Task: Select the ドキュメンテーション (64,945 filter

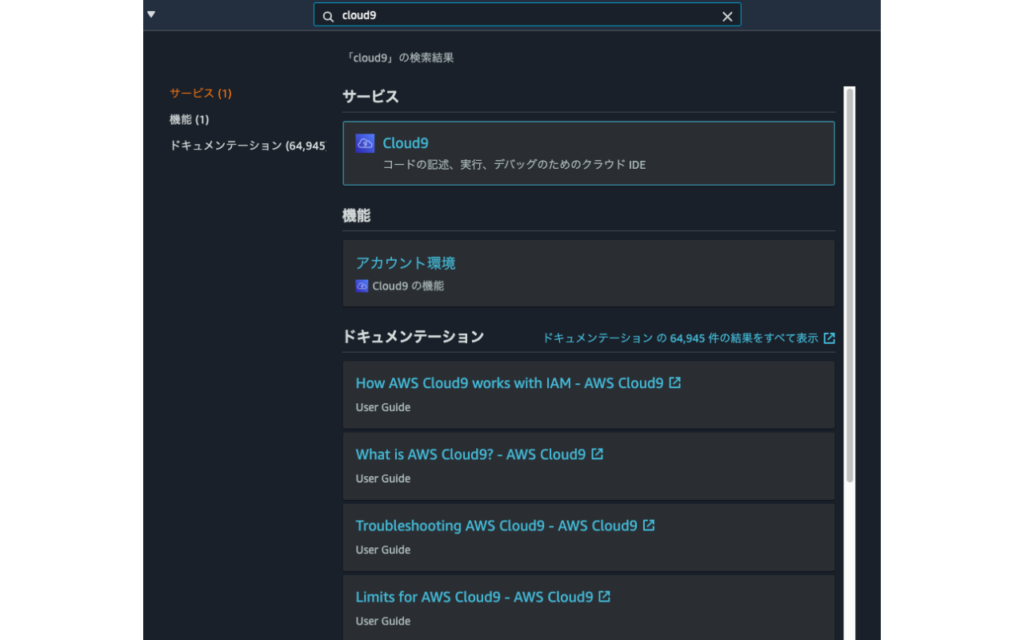Action: (248, 146)
